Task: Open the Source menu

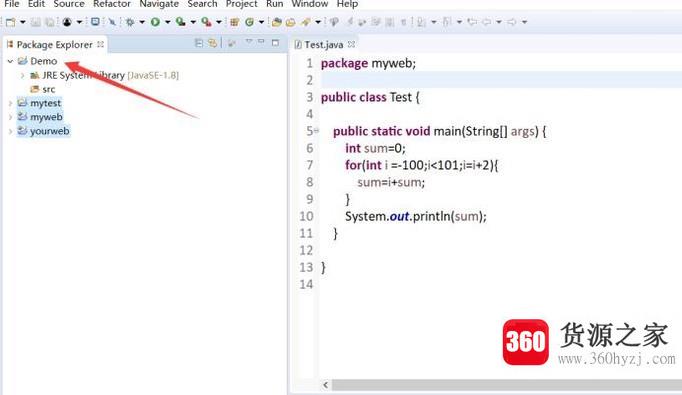Action: (x=69, y=4)
